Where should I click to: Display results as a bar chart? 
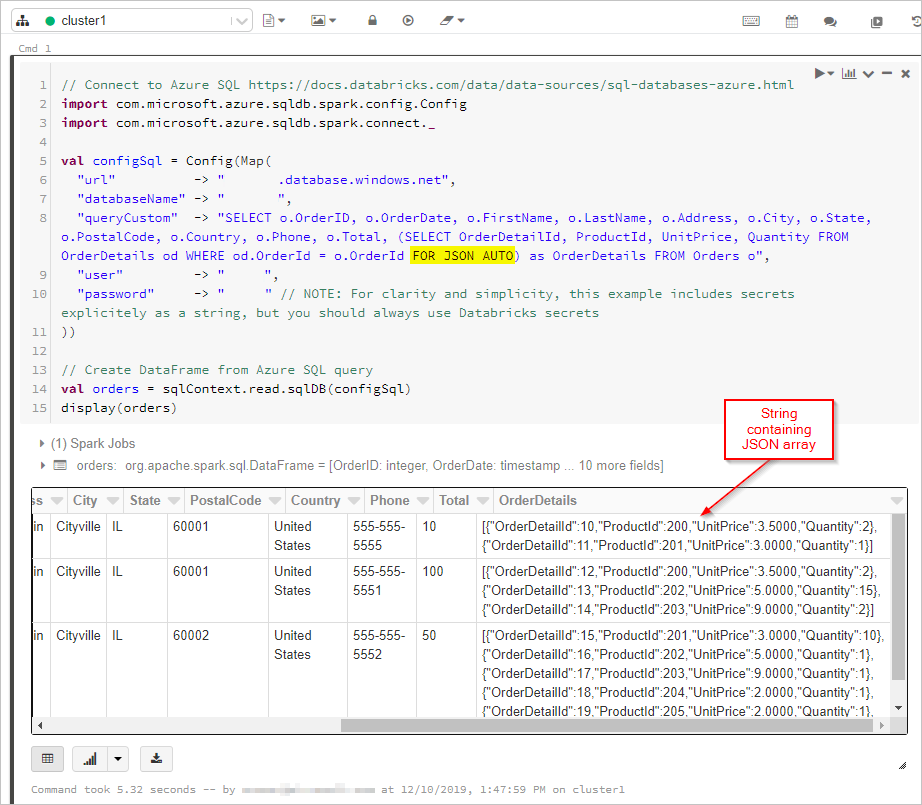coord(92,759)
